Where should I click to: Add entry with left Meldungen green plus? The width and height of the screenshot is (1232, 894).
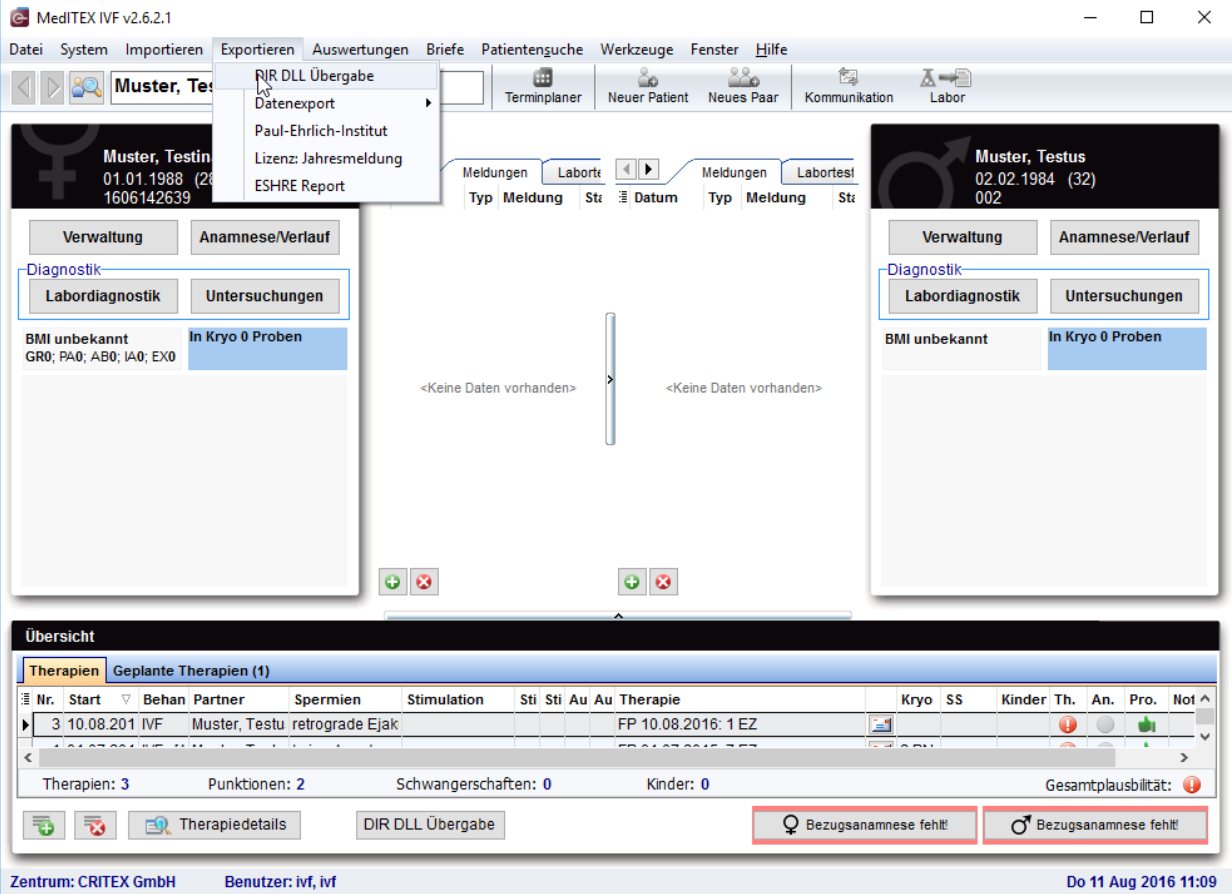[x=393, y=581]
